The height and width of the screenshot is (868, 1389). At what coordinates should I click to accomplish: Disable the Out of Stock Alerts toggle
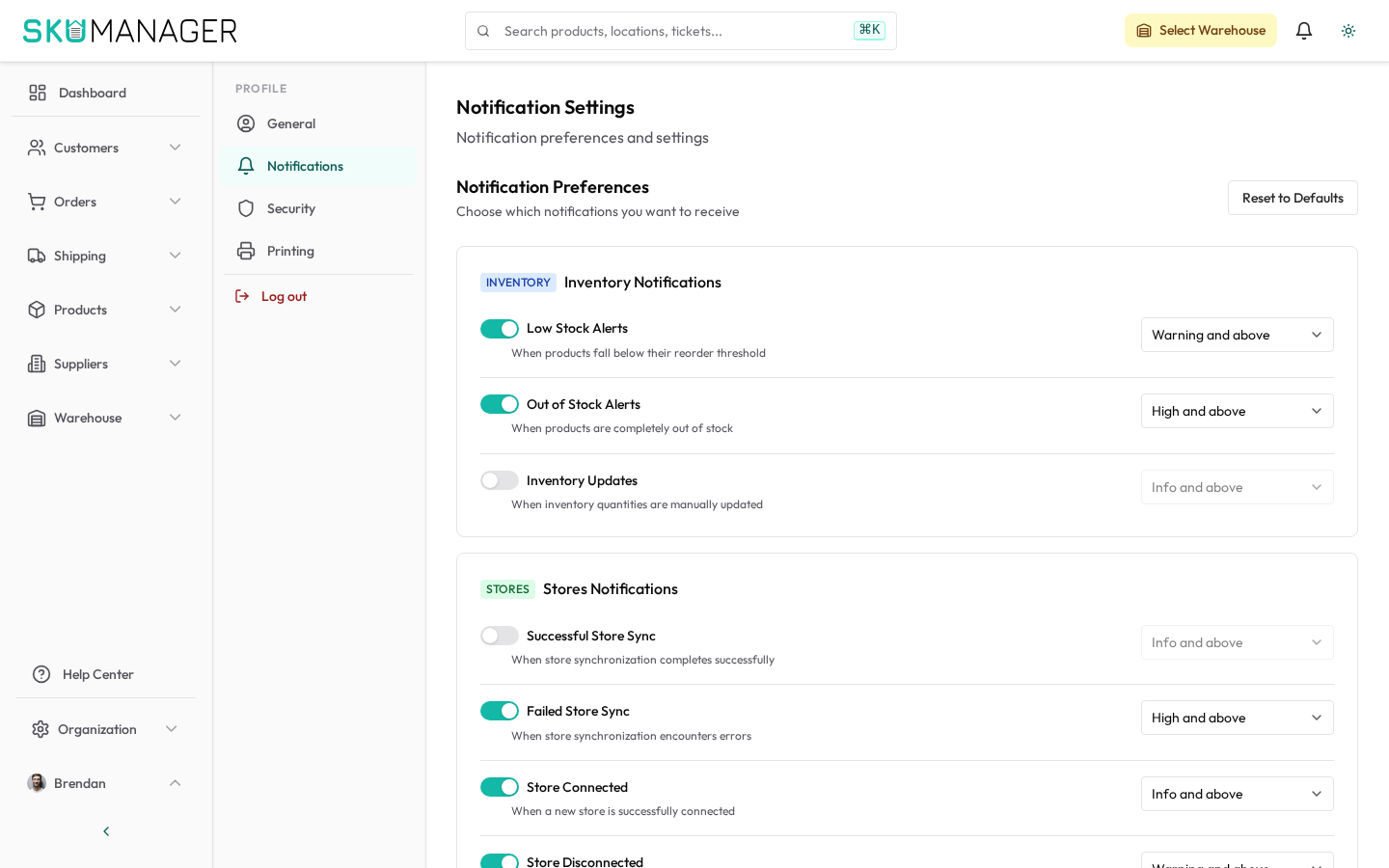[500, 404]
